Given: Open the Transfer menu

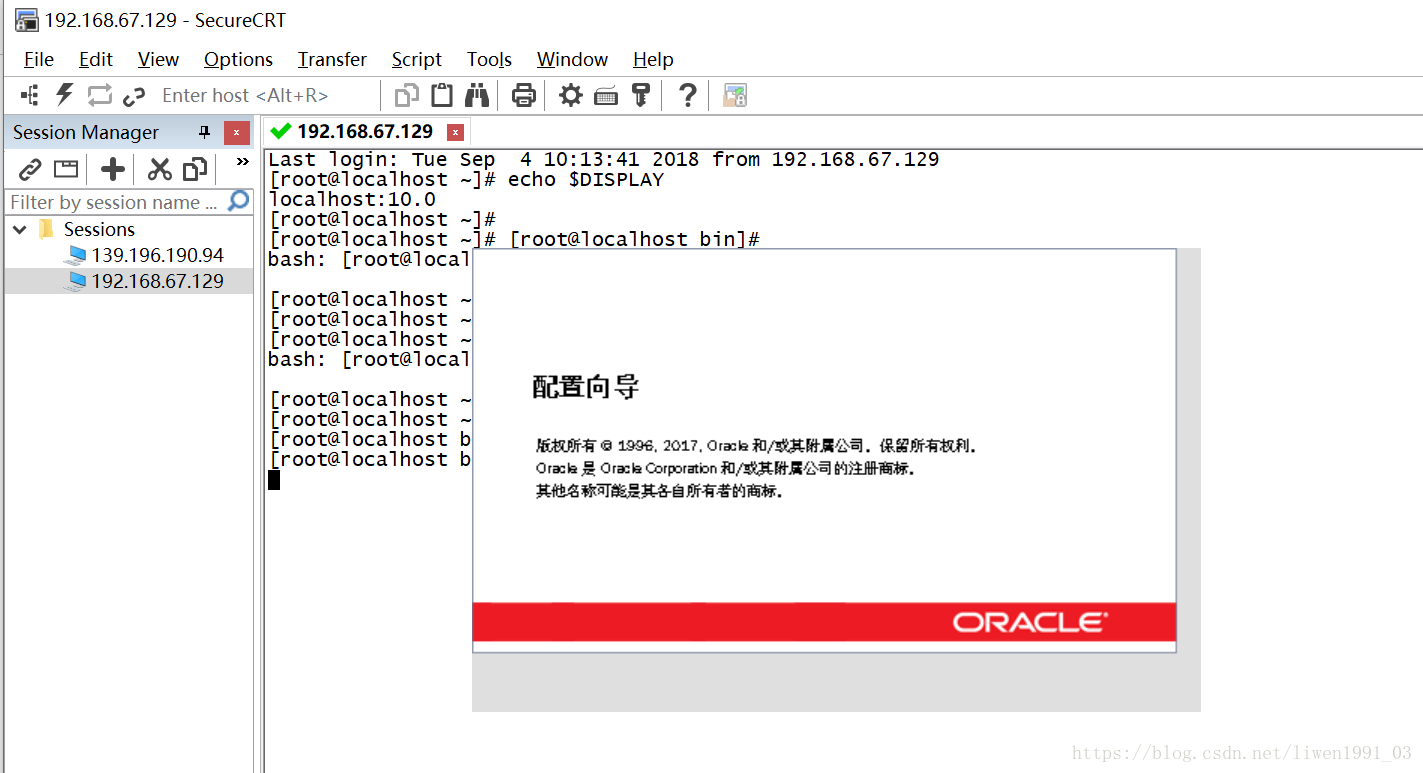Looking at the screenshot, I should pyautogui.click(x=332, y=59).
